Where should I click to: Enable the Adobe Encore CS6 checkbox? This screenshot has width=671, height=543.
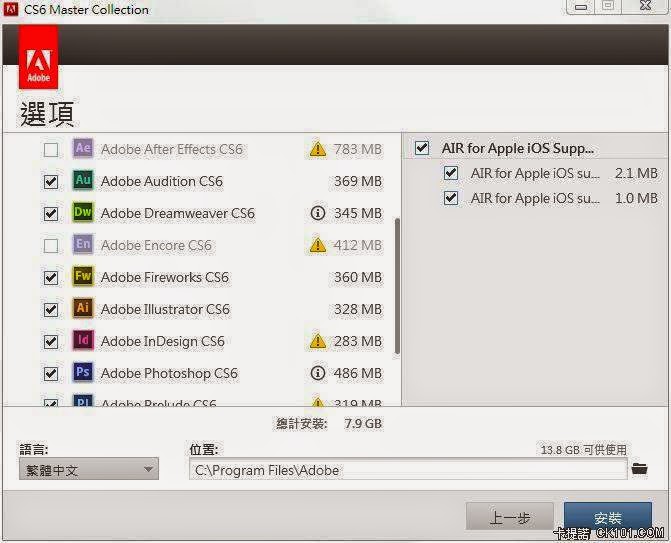(x=51, y=246)
